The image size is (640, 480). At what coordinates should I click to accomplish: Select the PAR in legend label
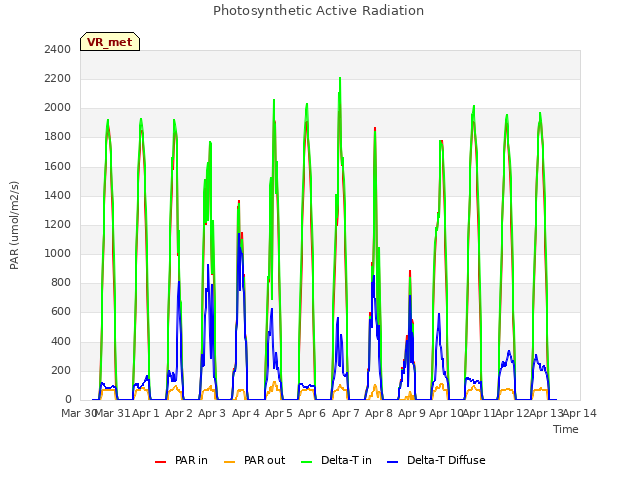point(191,460)
